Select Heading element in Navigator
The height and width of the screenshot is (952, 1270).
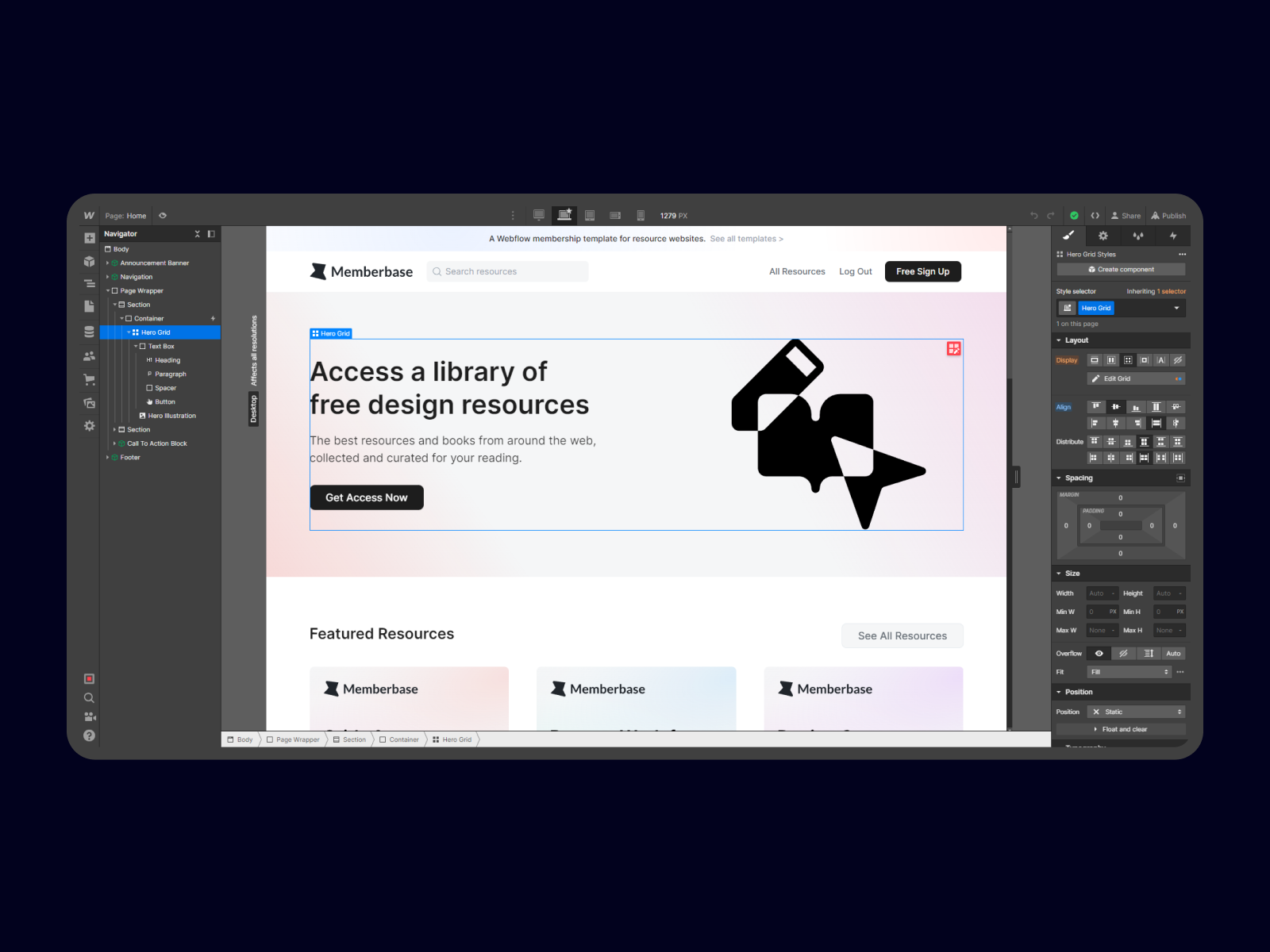(167, 360)
